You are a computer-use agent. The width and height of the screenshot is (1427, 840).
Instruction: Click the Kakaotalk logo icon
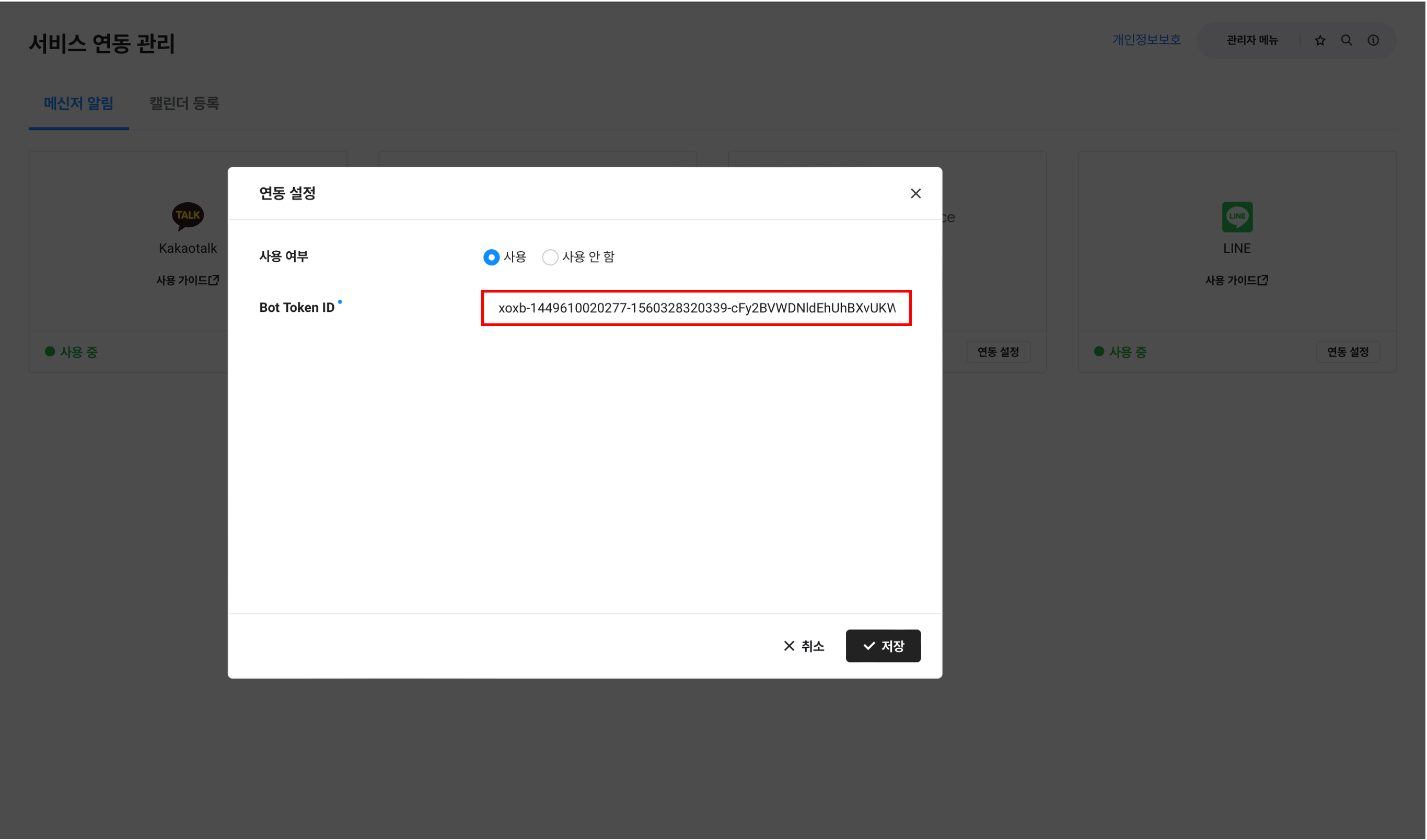(x=188, y=216)
